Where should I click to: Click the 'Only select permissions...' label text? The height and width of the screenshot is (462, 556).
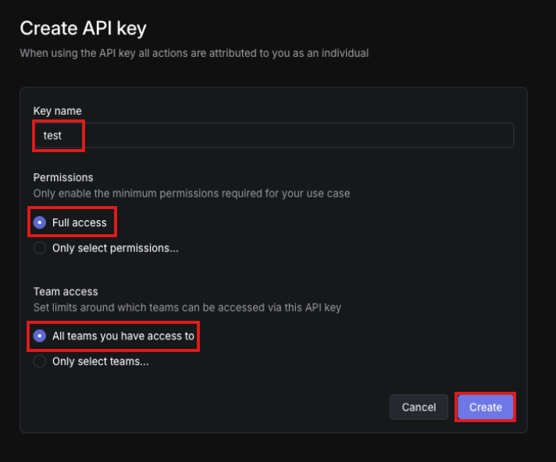point(115,248)
